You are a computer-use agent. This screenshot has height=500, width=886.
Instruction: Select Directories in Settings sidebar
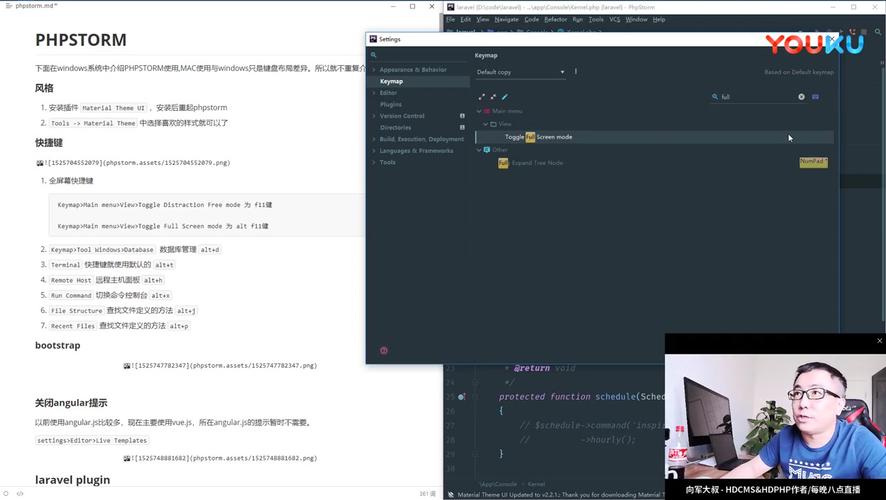[x=396, y=128]
